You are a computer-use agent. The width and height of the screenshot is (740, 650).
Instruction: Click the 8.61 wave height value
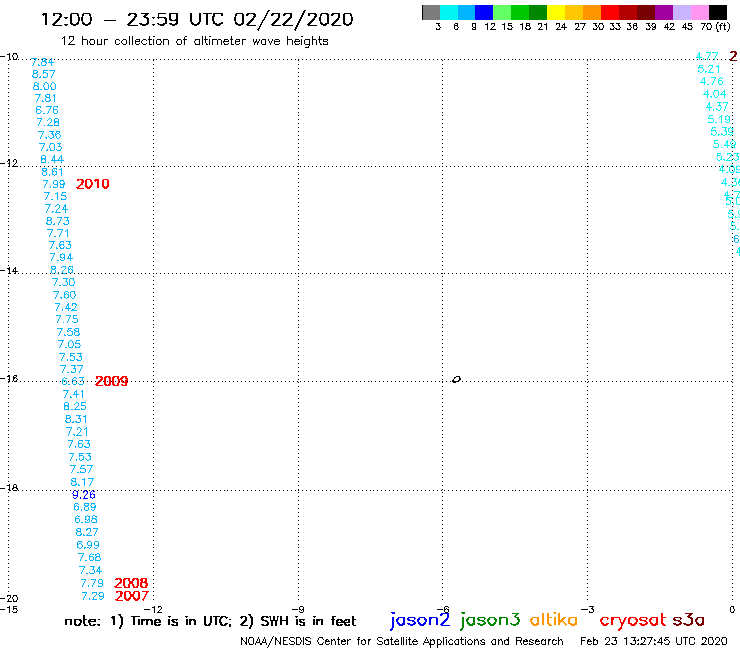(x=52, y=172)
